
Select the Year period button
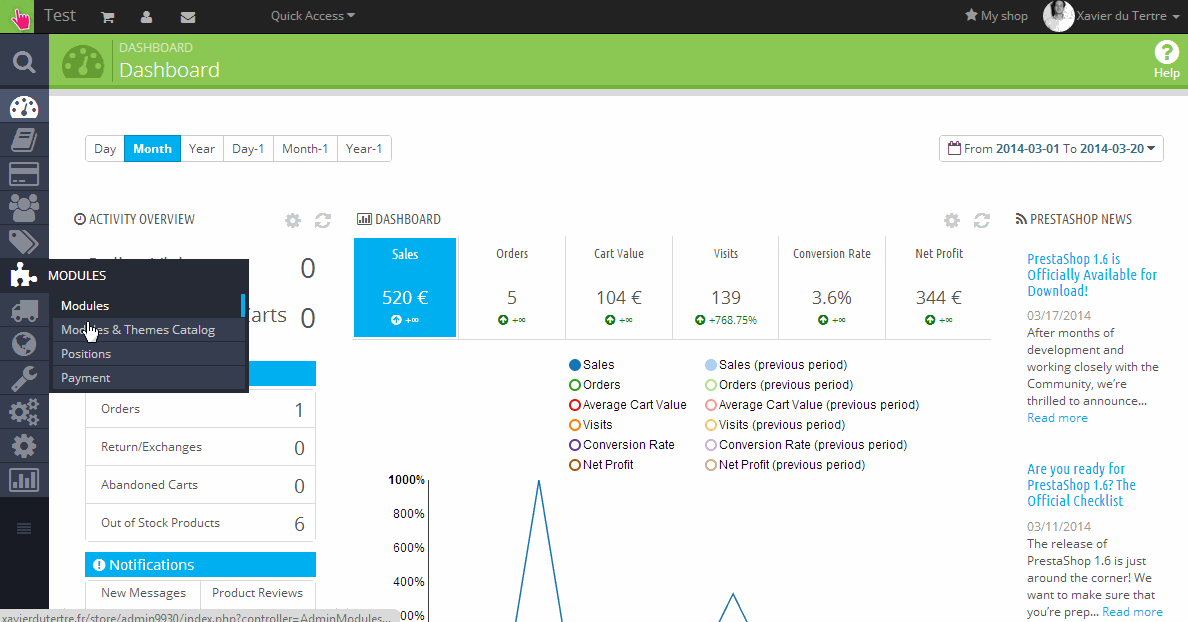point(202,148)
